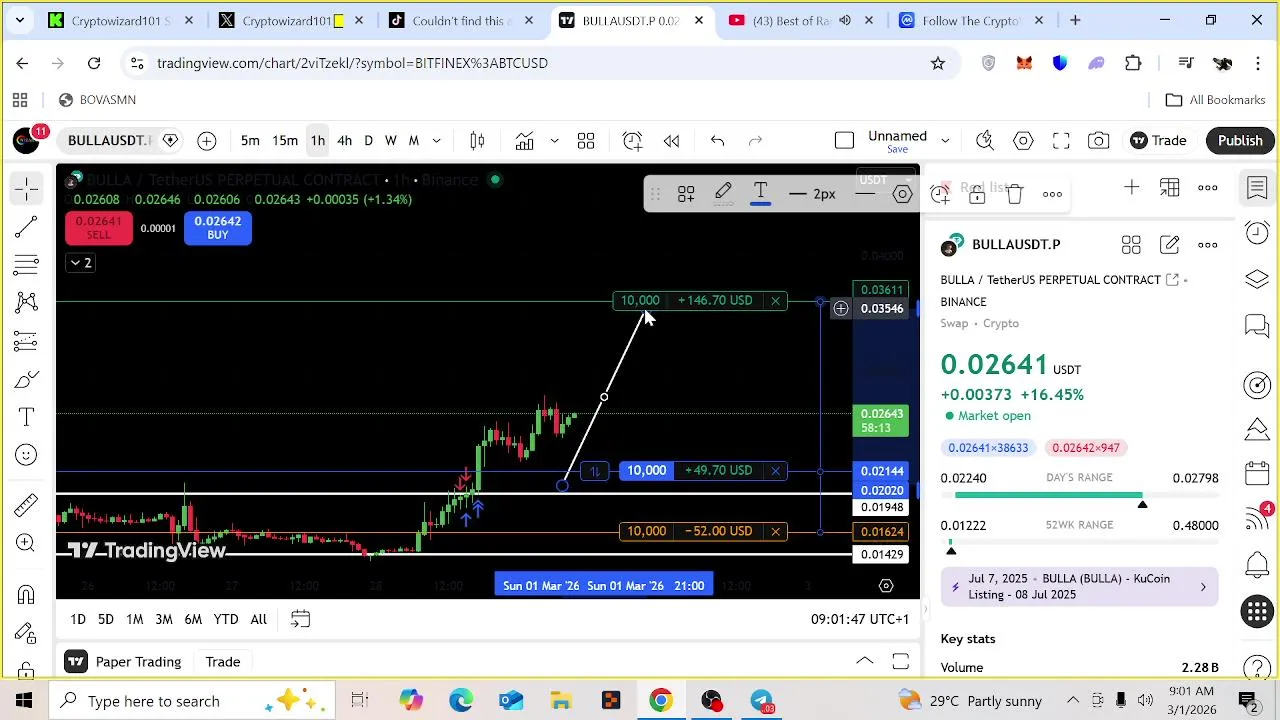Select the 6M date range
This screenshot has width=1280, height=720.
(x=193, y=620)
